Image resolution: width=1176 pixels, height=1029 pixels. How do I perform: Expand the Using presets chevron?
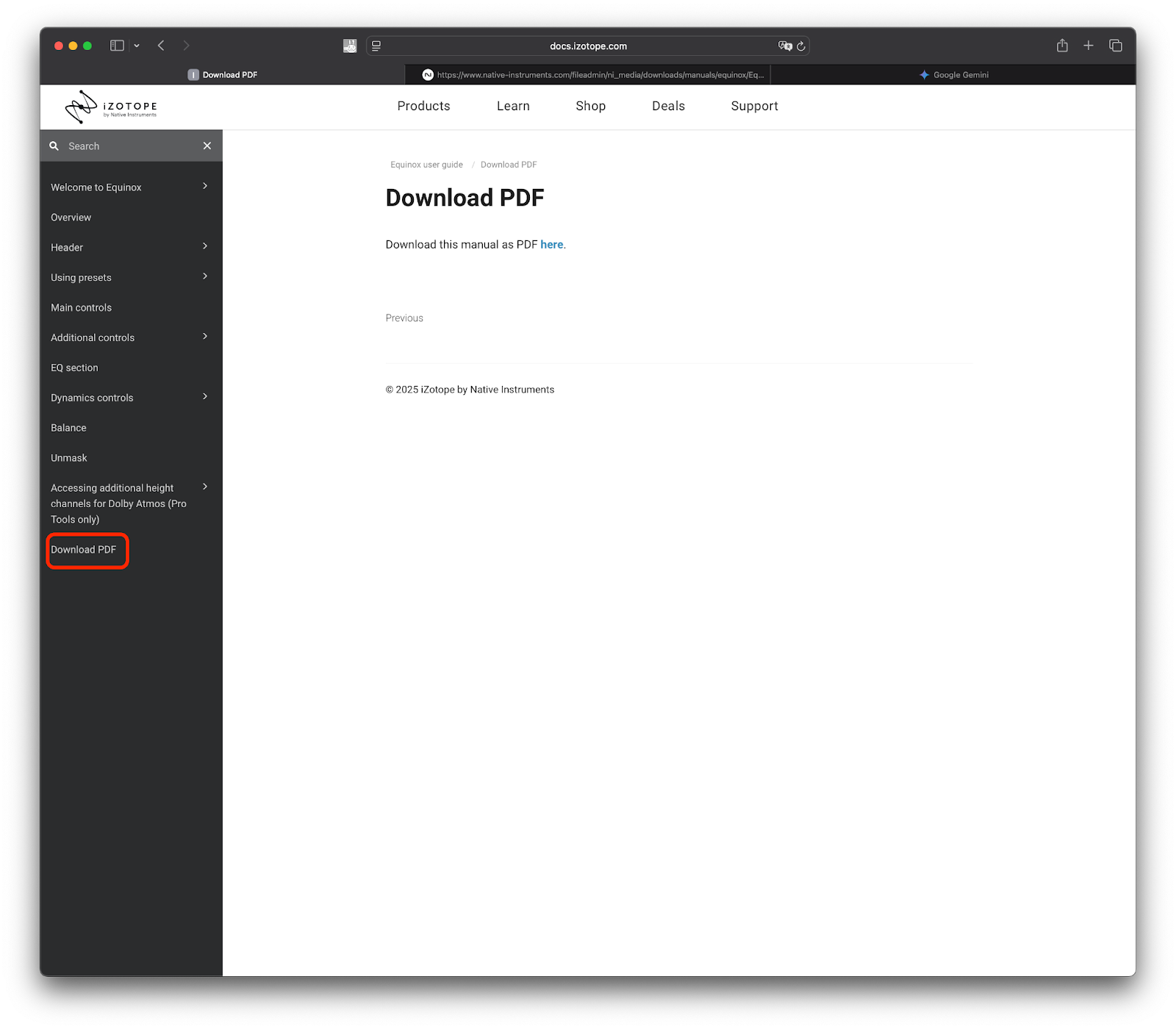pos(205,276)
